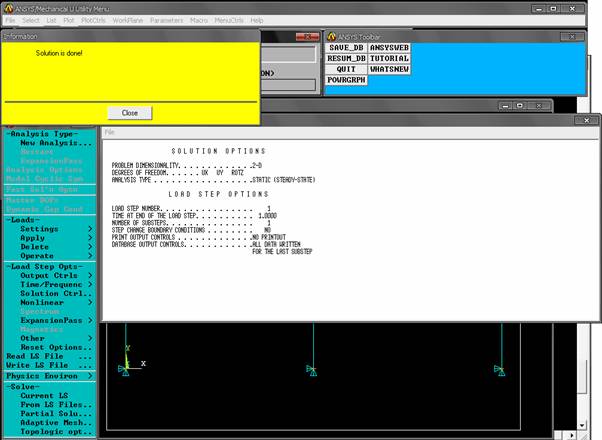
Task: Open the PlotCtrls menu
Action: pyautogui.click(x=93, y=20)
